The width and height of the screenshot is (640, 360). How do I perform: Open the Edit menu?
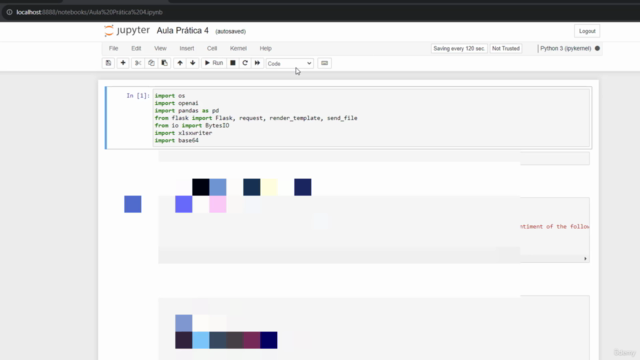[136, 48]
